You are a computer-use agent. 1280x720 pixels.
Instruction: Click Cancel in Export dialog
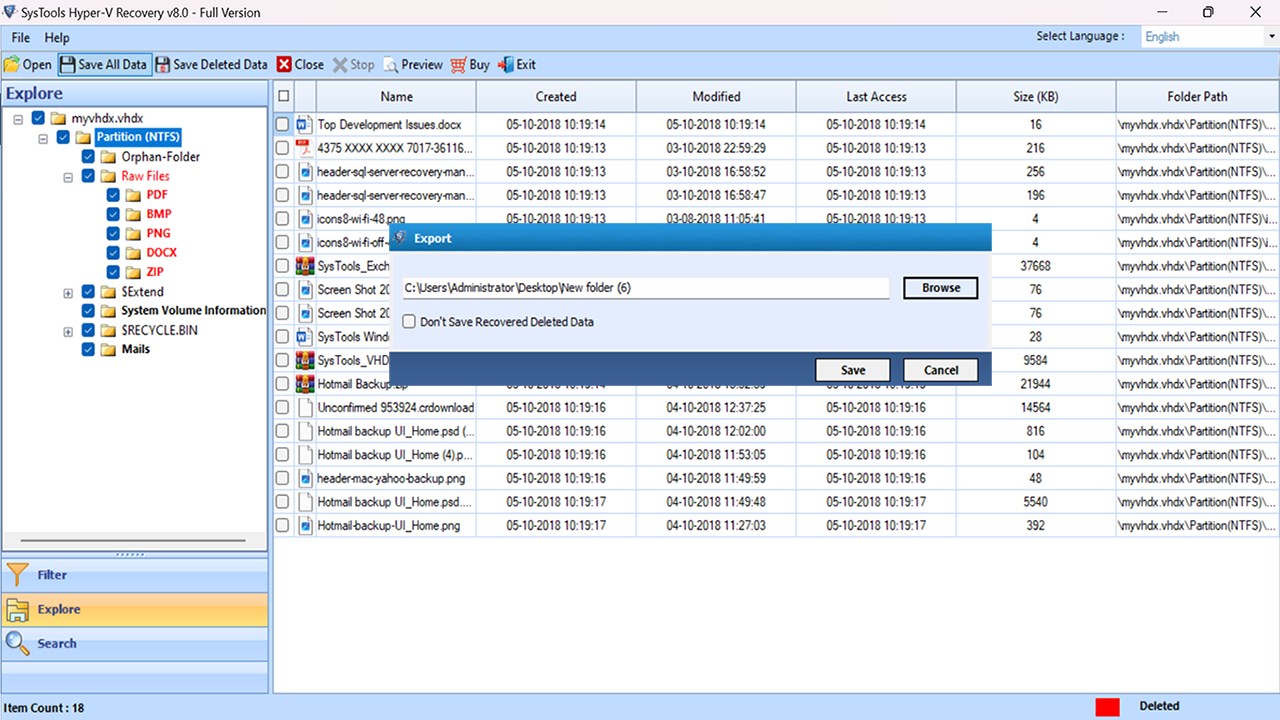coord(940,370)
